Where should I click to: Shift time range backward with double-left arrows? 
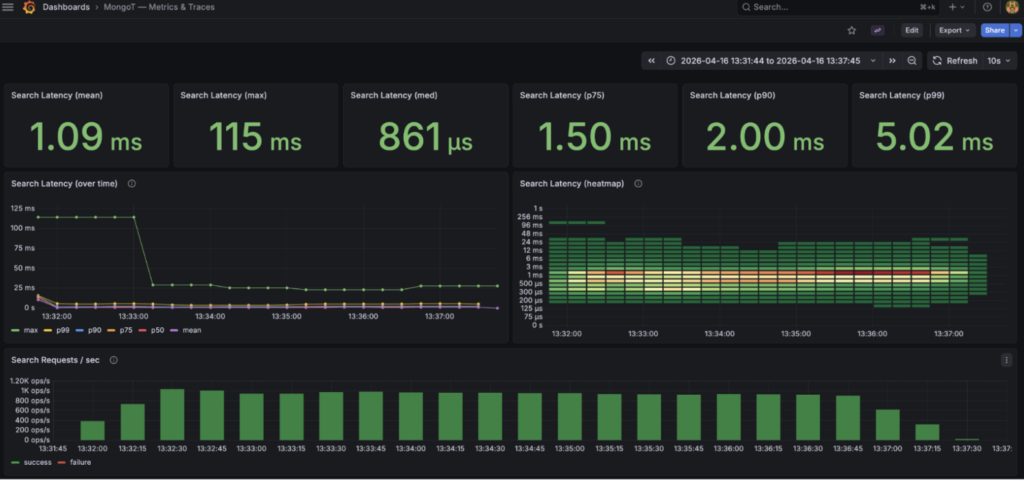tap(651, 61)
